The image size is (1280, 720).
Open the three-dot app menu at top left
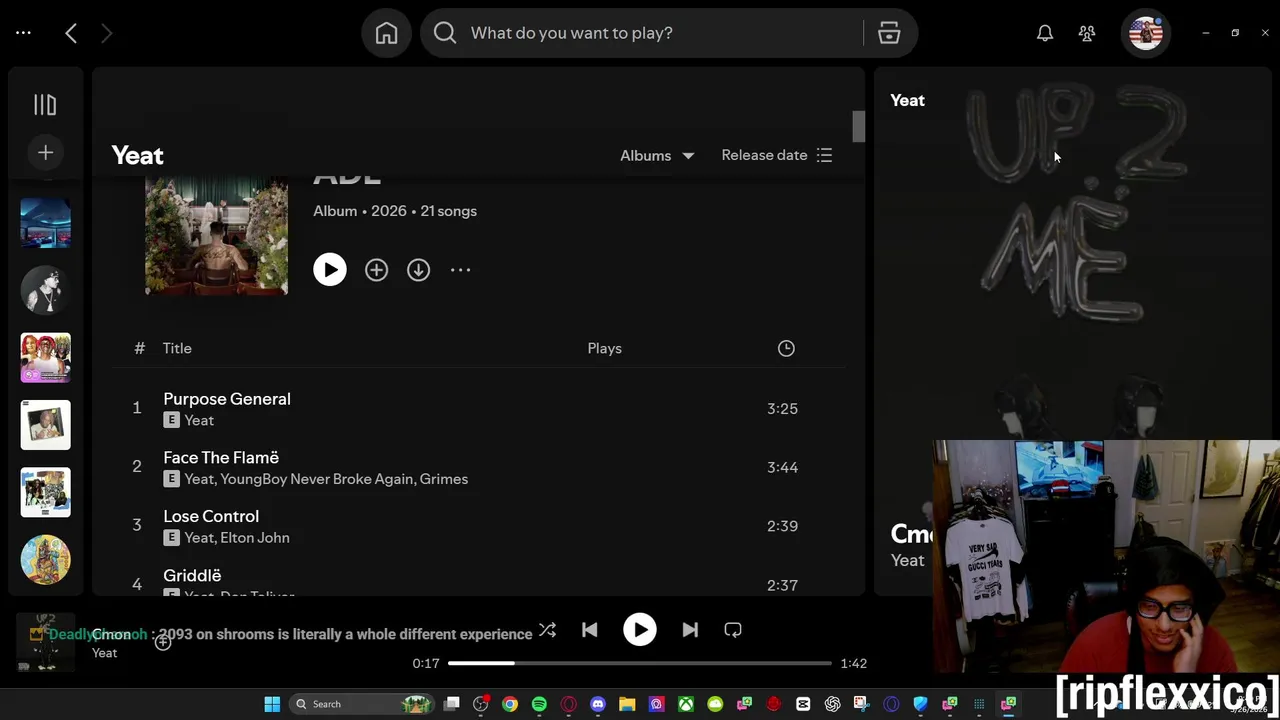click(24, 33)
